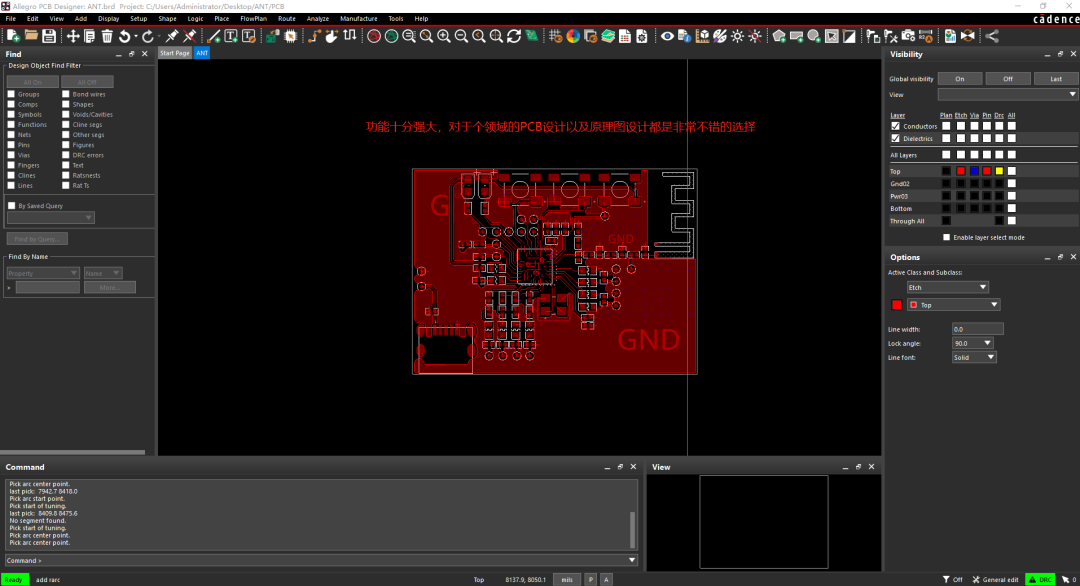Open the Name dropdown in Find By Name
Screen dimensions: 1080x586
103,273
